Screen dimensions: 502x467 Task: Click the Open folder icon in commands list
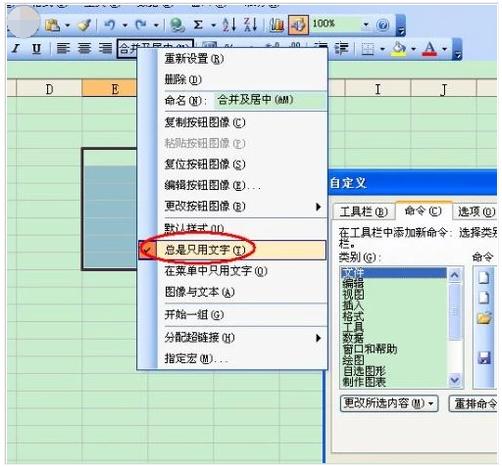(484, 318)
